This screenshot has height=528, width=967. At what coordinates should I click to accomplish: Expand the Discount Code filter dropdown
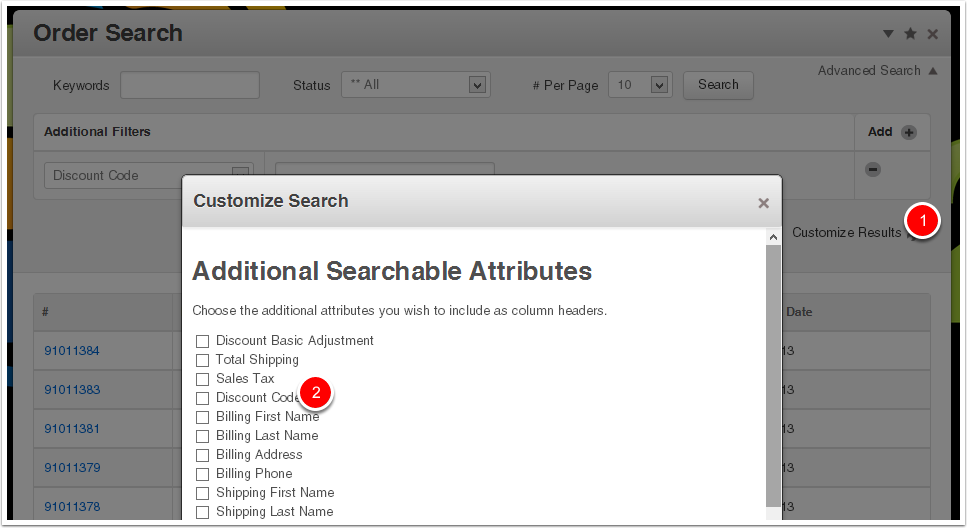240,175
